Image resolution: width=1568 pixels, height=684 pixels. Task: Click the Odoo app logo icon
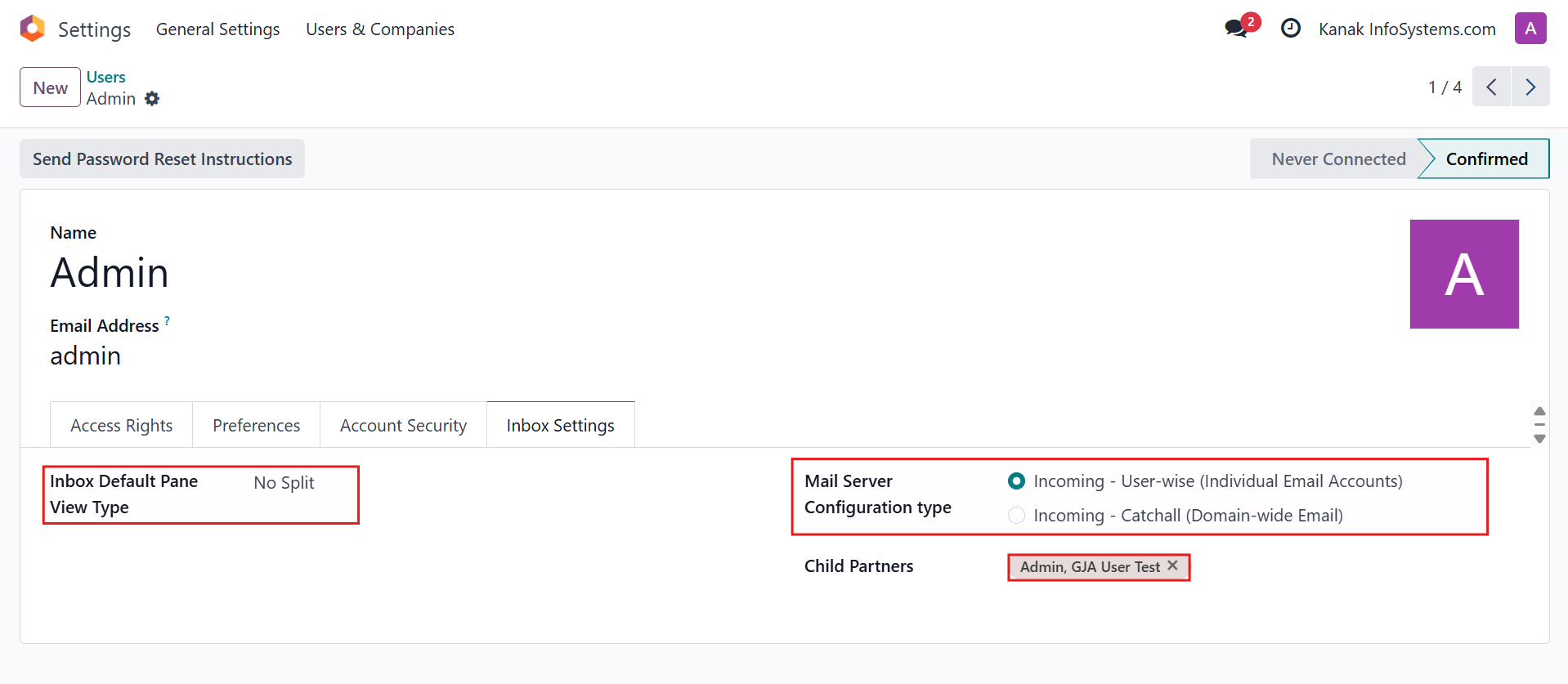coord(33,29)
